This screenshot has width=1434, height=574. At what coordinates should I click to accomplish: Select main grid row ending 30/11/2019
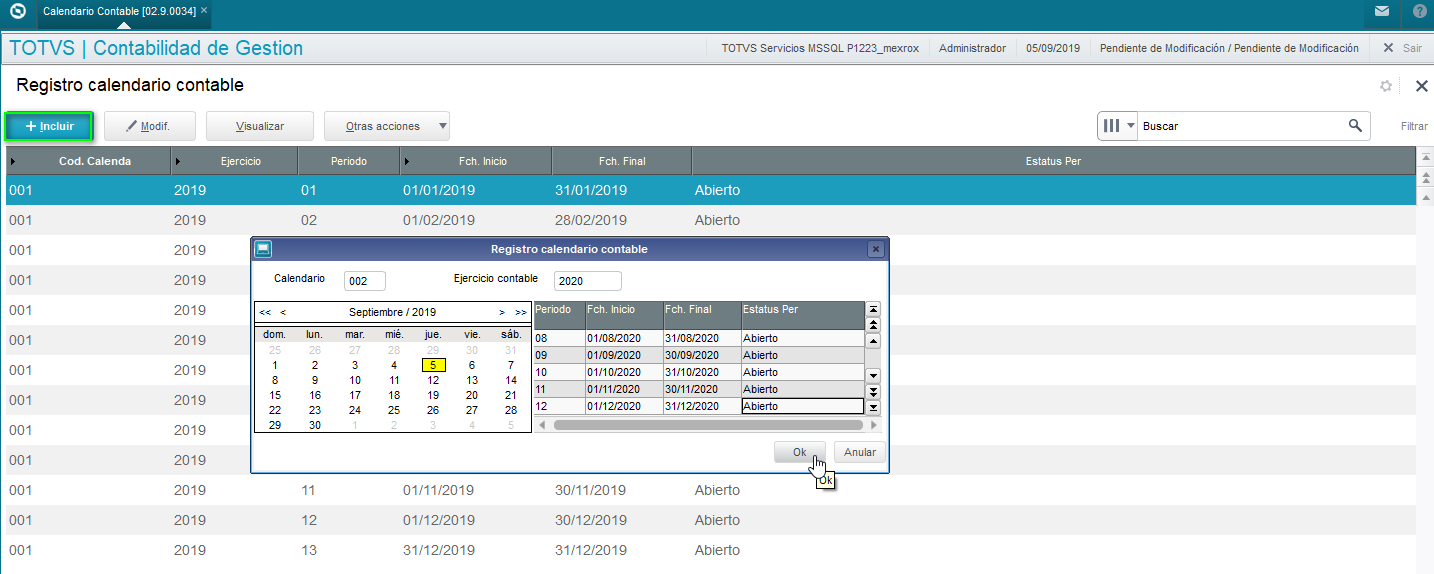[x=711, y=490]
